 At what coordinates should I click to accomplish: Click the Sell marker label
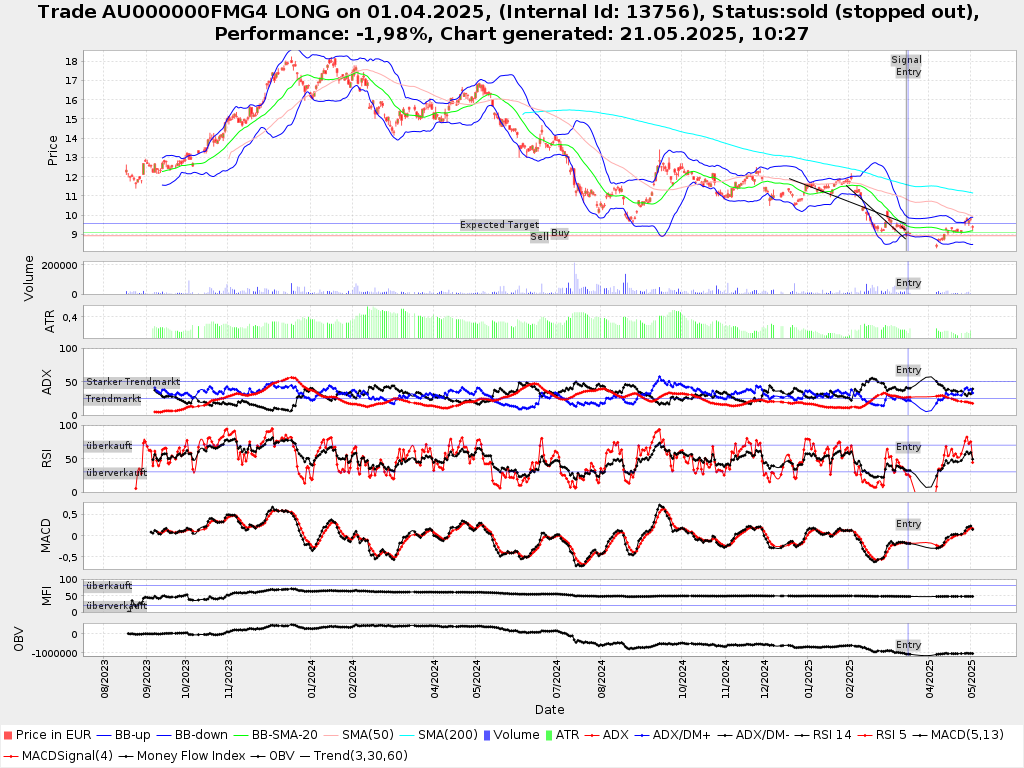[539, 237]
